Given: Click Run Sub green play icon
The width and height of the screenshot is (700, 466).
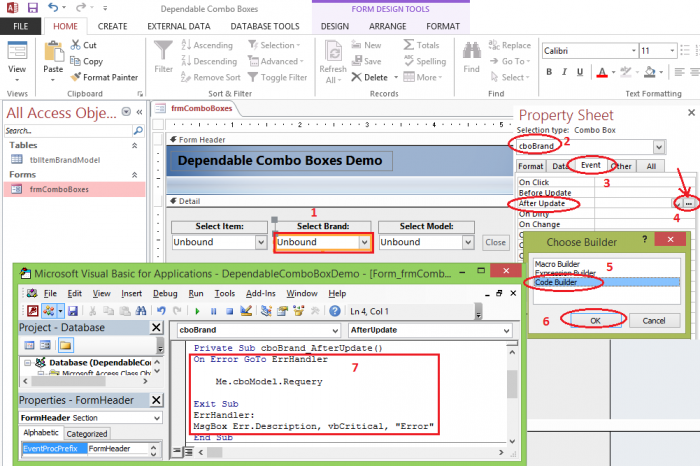Looking at the screenshot, I should coord(197,311).
